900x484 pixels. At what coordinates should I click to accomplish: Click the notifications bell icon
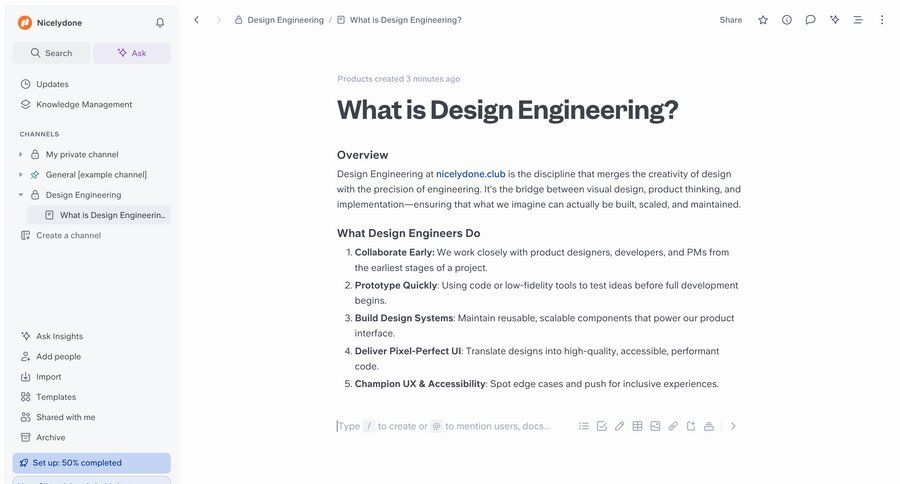[160, 23]
